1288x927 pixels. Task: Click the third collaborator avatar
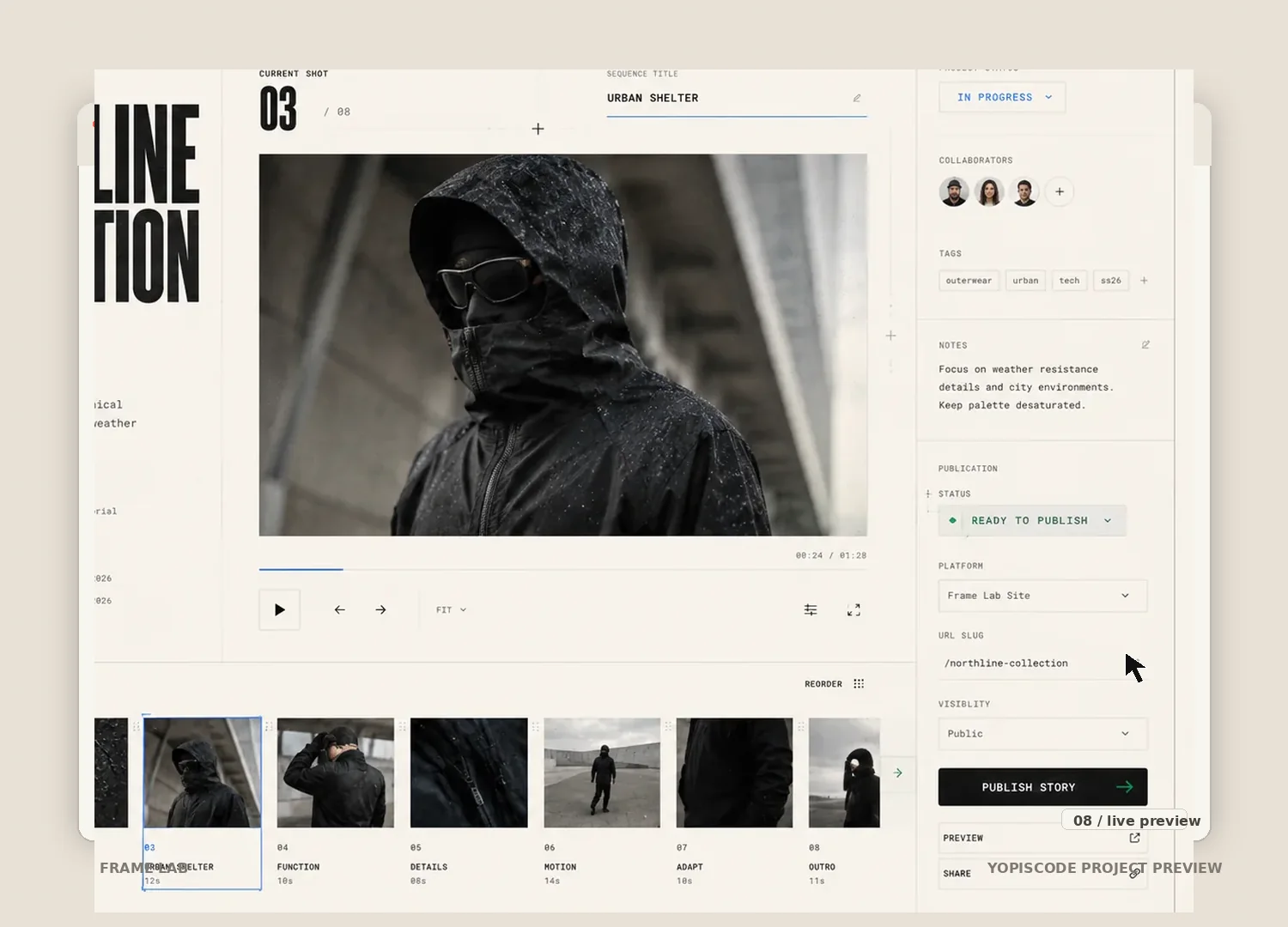[x=1024, y=191]
